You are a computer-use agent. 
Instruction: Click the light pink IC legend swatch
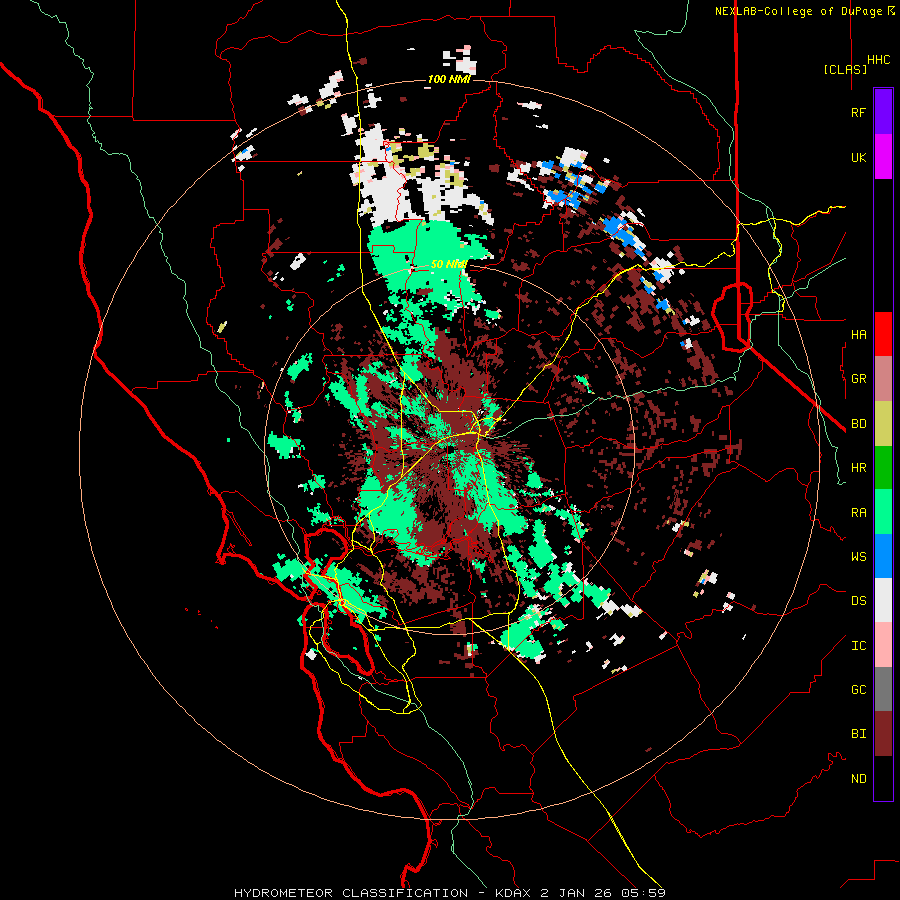pyautogui.click(x=883, y=645)
